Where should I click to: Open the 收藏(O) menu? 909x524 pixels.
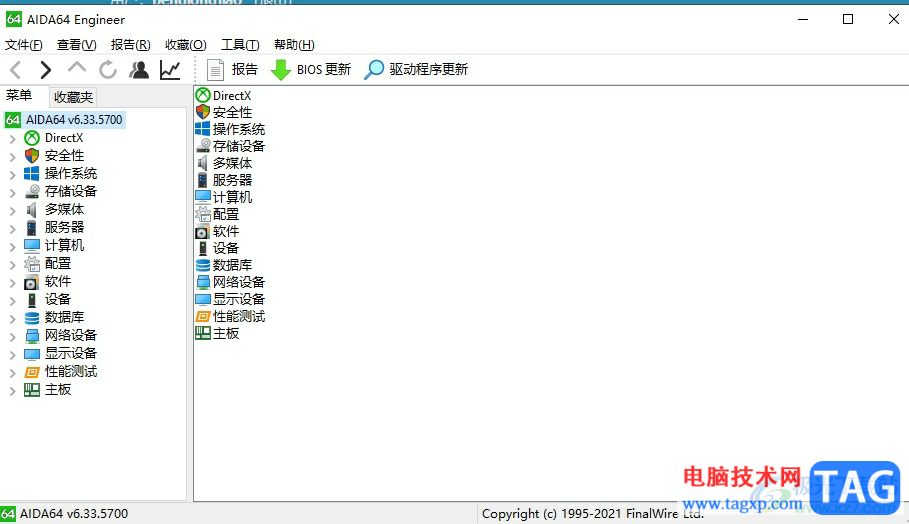pos(186,45)
